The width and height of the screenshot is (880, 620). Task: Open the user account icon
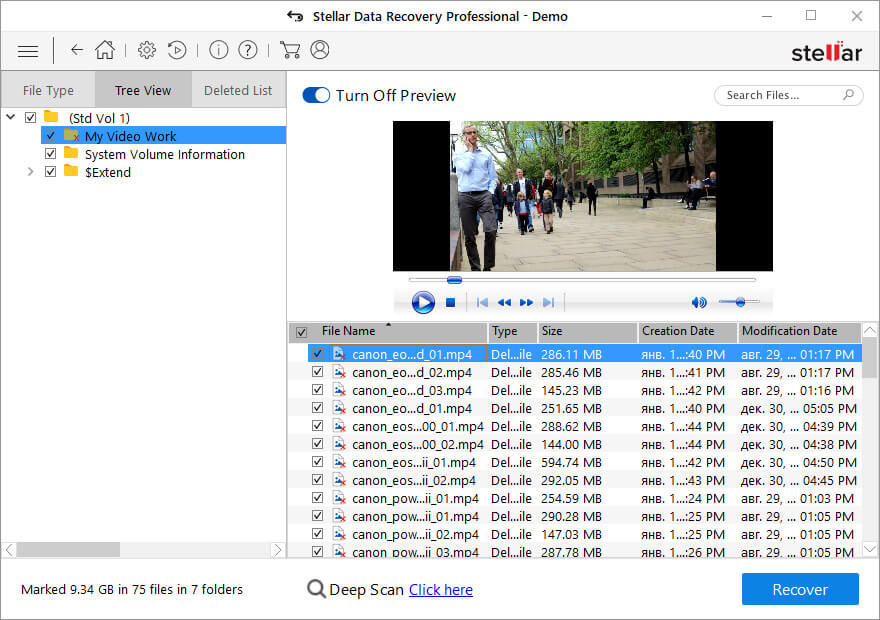[320, 50]
